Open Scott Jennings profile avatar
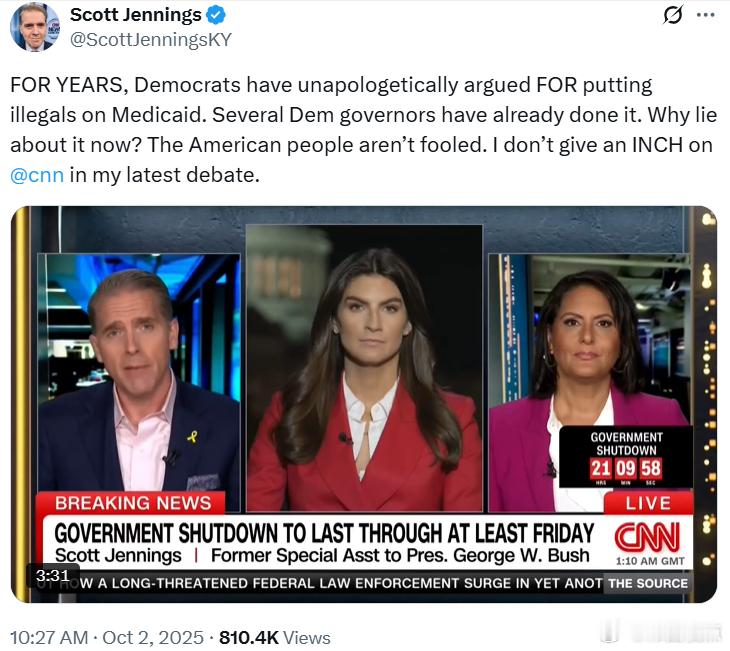This screenshot has width=730, height=651. click(x=35, y=27)
